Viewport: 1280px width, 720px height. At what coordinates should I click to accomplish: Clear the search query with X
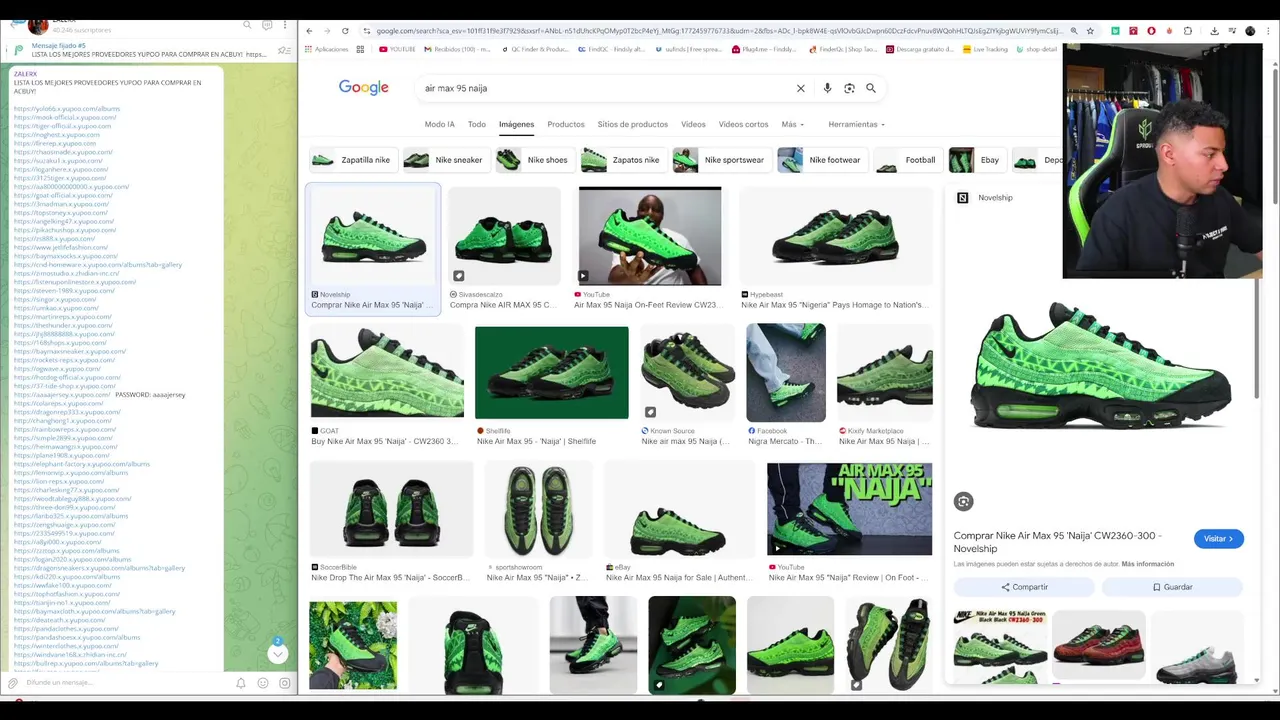(800, 88)
